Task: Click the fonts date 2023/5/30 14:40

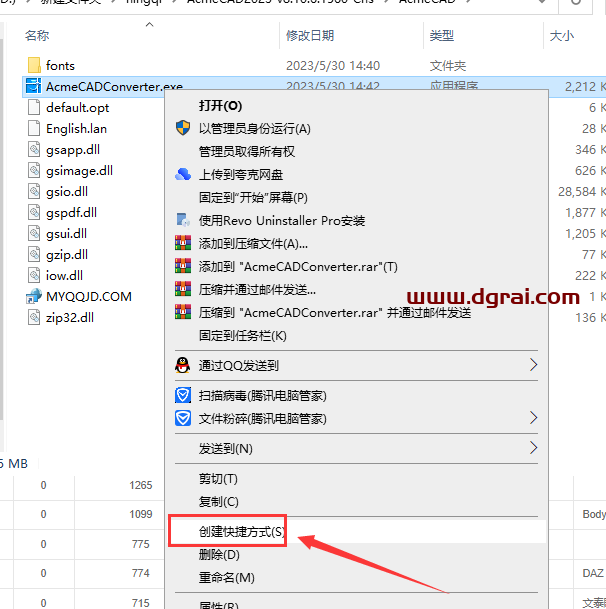Action: 333,66
